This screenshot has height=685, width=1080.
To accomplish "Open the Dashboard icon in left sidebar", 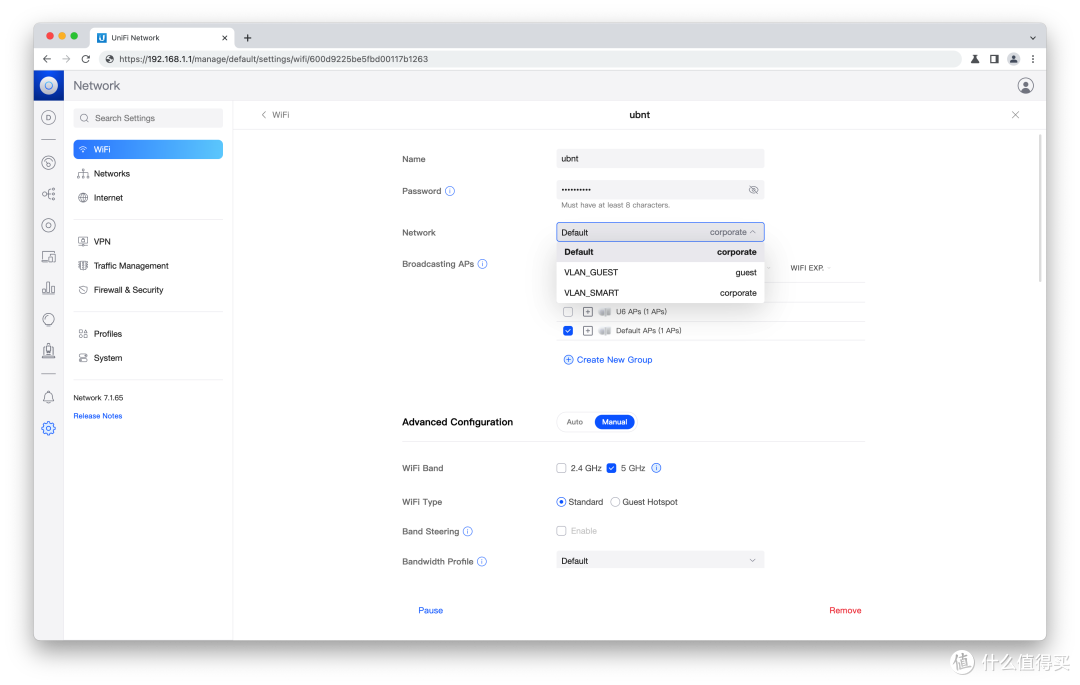I will coord(48,118).
